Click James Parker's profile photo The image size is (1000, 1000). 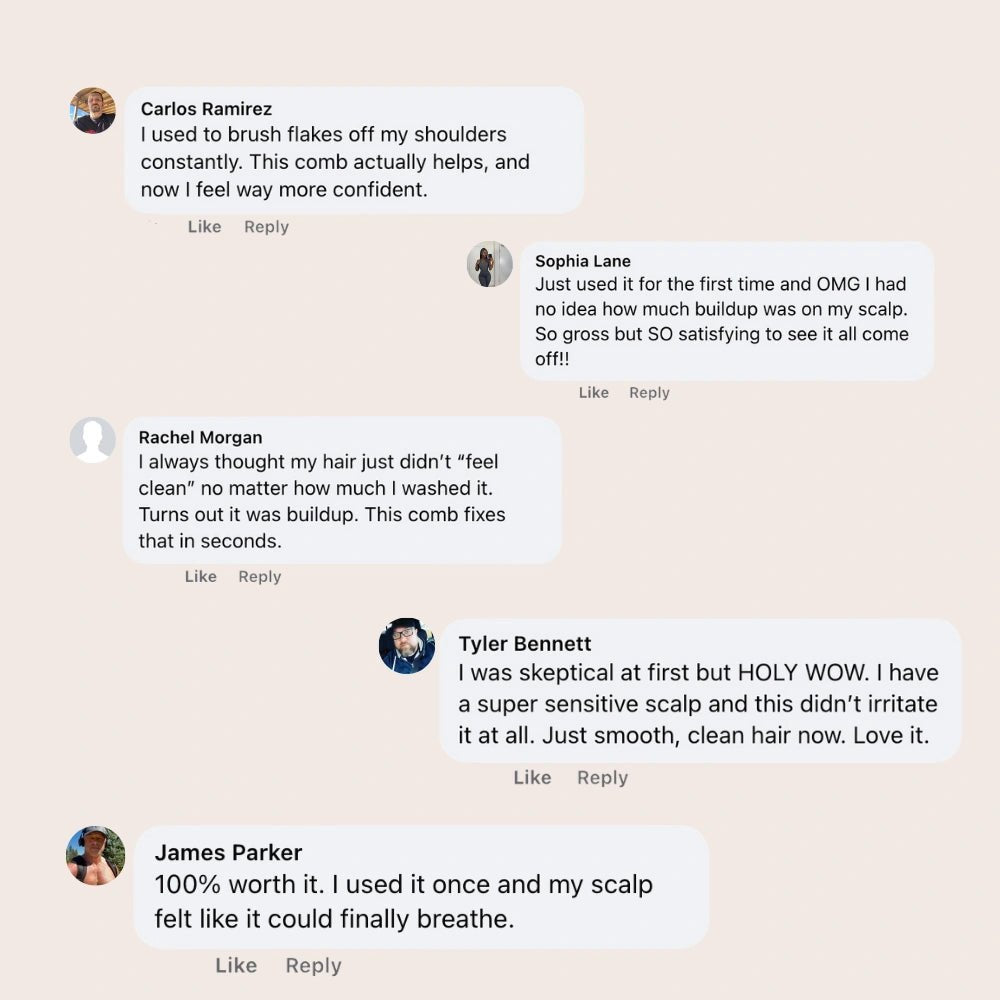[x=95, y=855]
